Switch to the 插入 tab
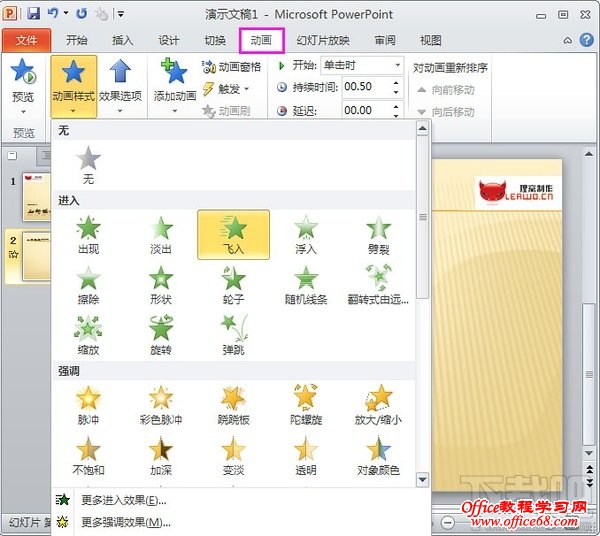This screenshot has width=600, height=536. (x=122, y=40)
